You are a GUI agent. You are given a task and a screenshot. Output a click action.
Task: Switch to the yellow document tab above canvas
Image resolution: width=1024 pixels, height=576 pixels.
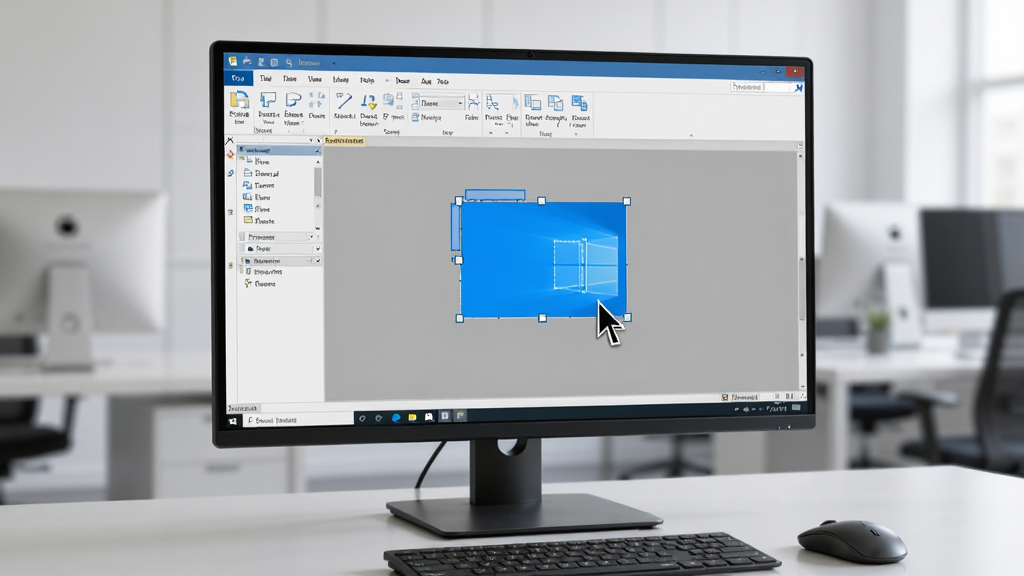tap(344, 140)
